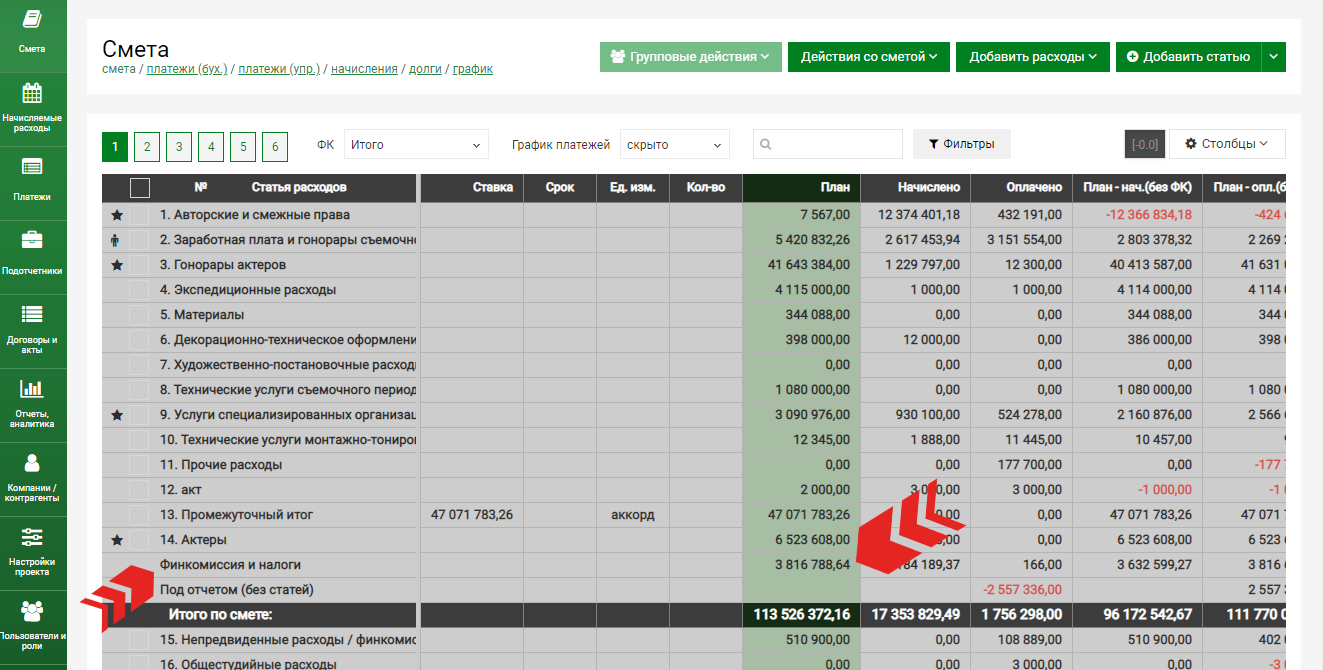The width and height of the screenshot is (1323, 670).
Task: Open the Смета sidebar section
Action: 32,30
